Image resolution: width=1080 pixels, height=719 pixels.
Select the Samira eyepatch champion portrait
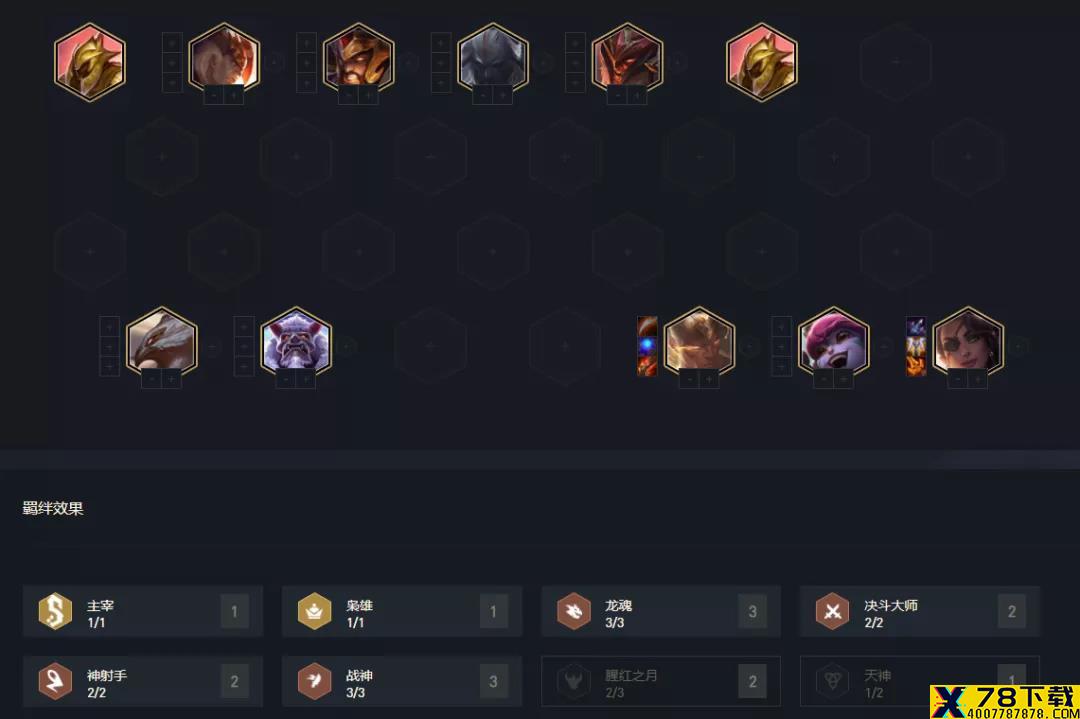pos(968,342)
